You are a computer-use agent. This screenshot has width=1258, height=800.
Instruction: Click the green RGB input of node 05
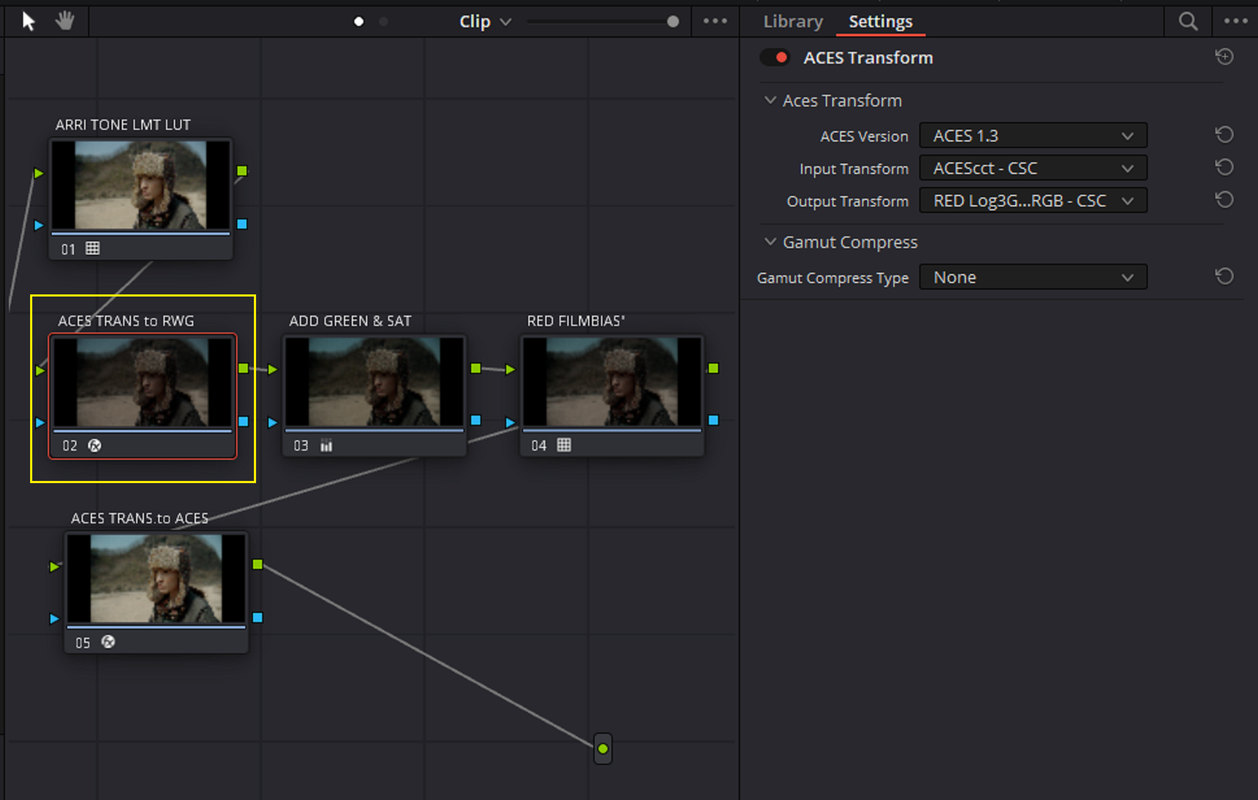click(x=55, y=567)
